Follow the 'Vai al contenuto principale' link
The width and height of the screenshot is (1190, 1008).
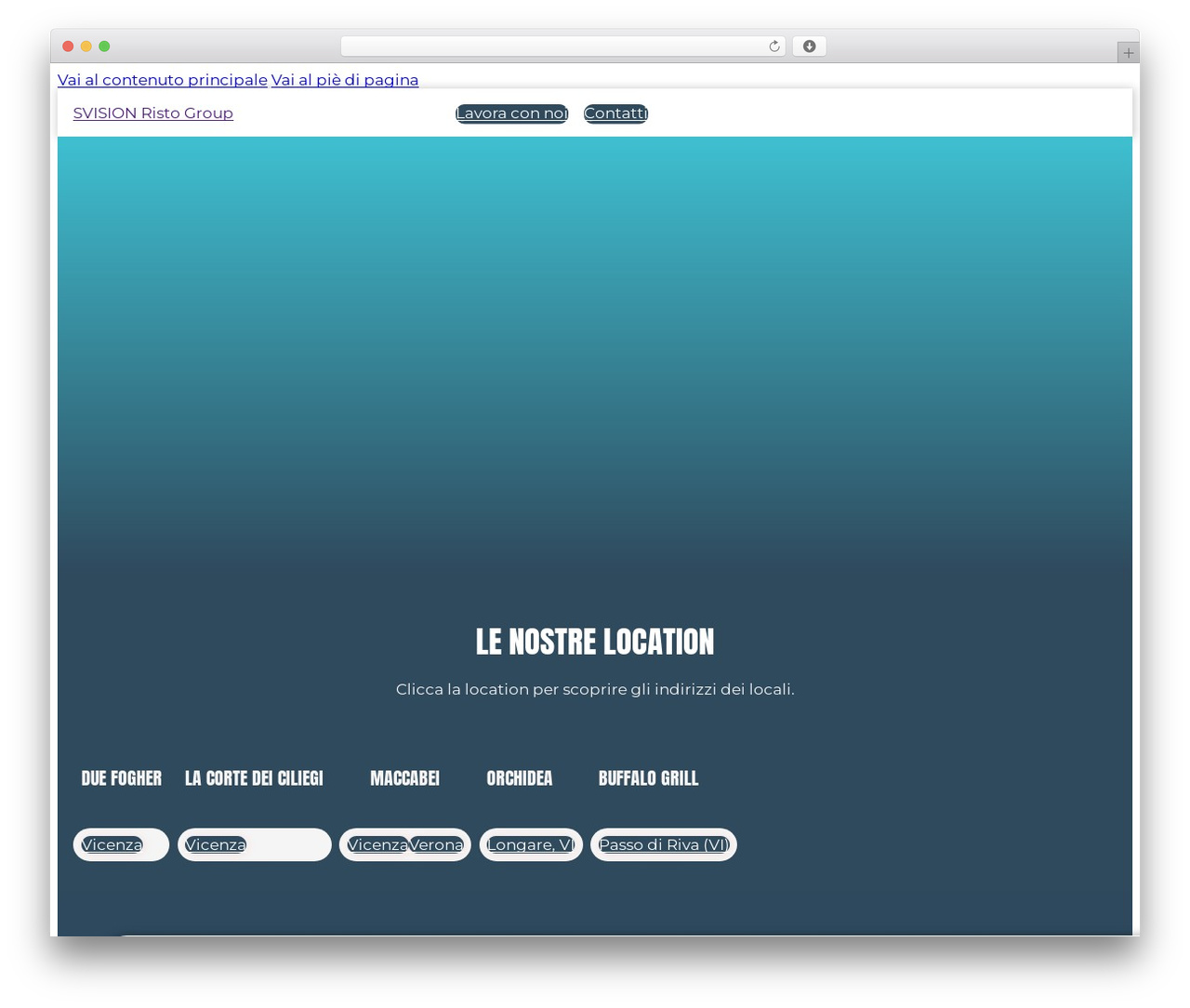[x=163, y=80]
